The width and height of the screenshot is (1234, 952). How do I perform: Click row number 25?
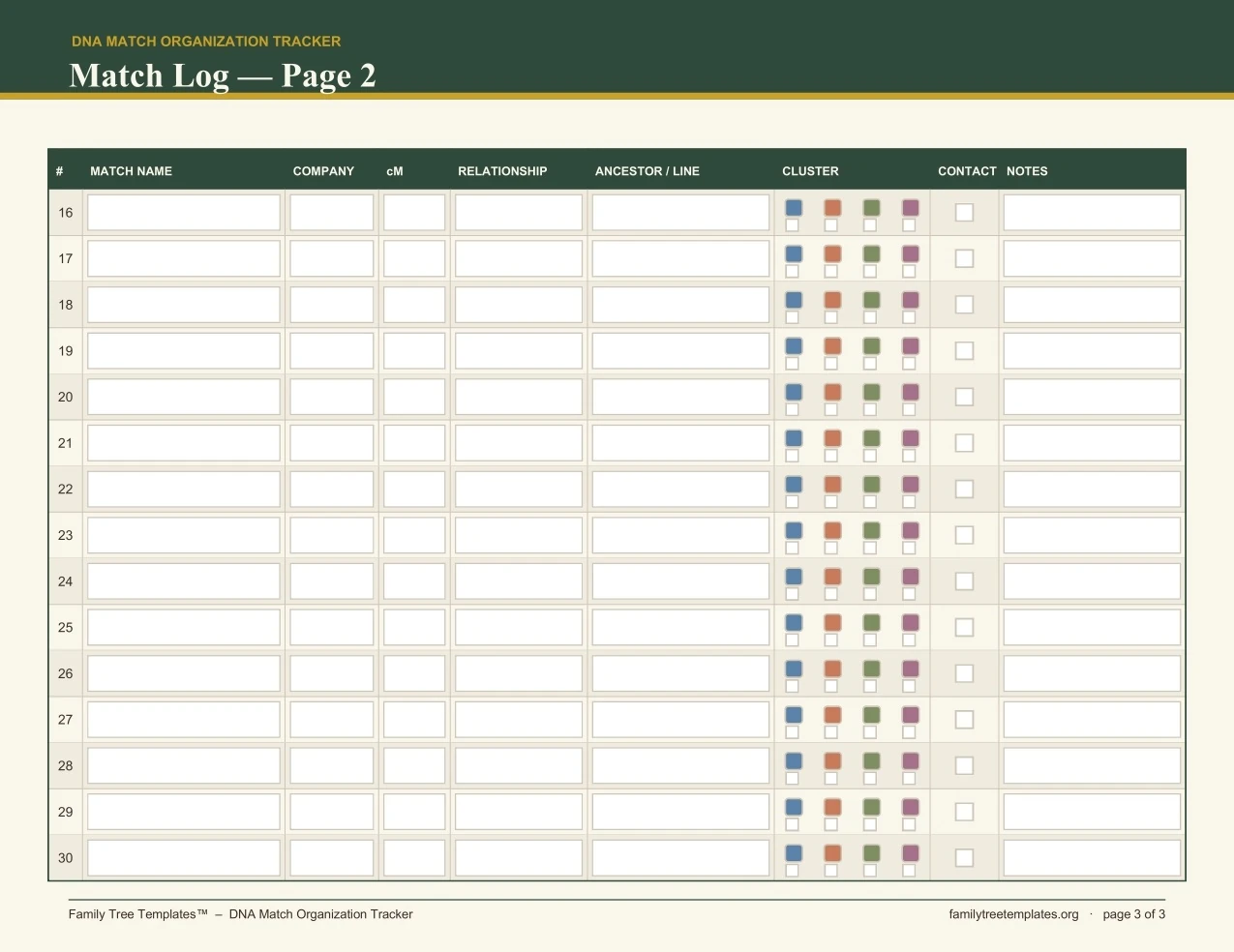(65, 627)
